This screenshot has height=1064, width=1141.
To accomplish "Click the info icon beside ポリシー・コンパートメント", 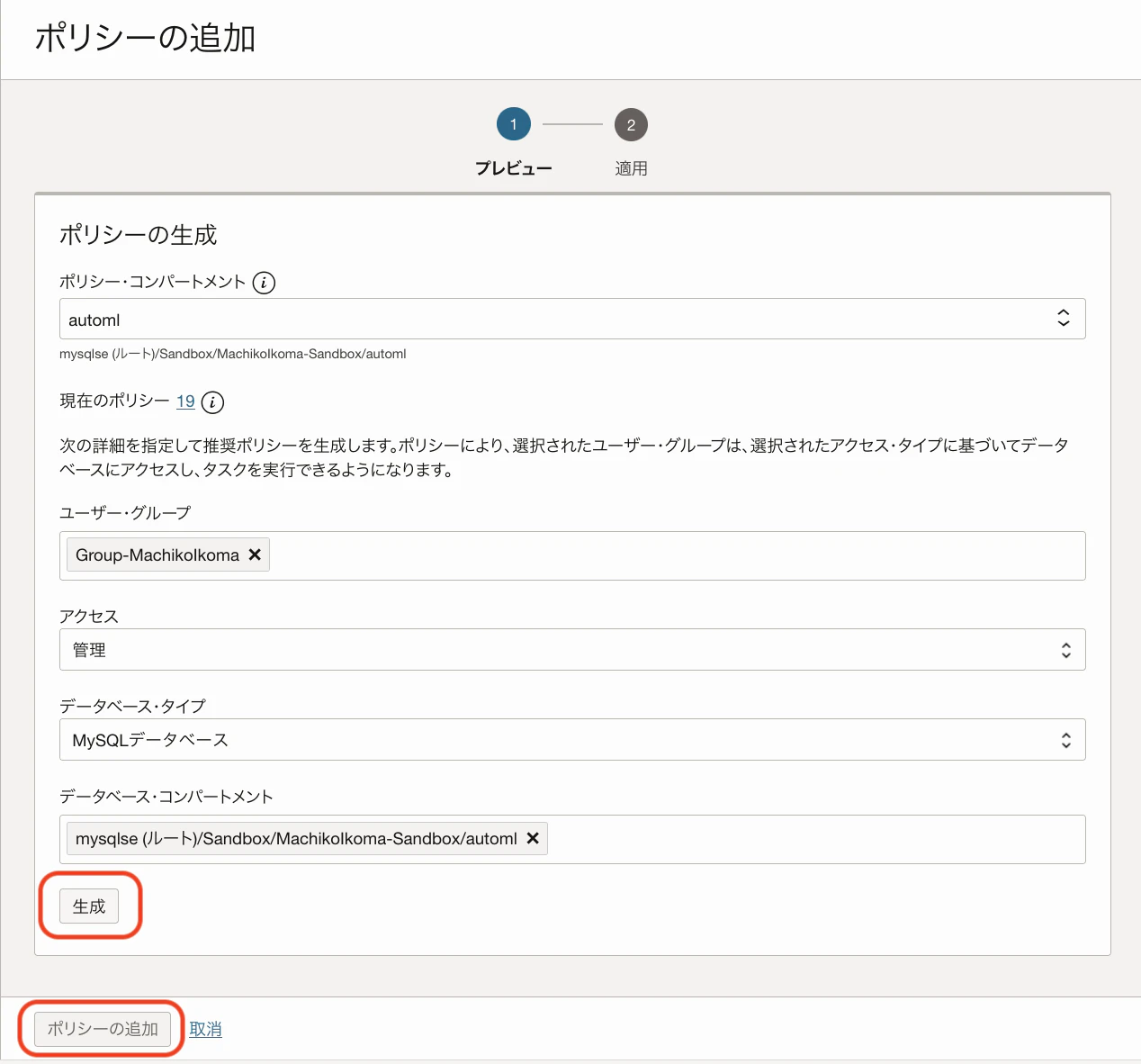I will tap(264, 283).
